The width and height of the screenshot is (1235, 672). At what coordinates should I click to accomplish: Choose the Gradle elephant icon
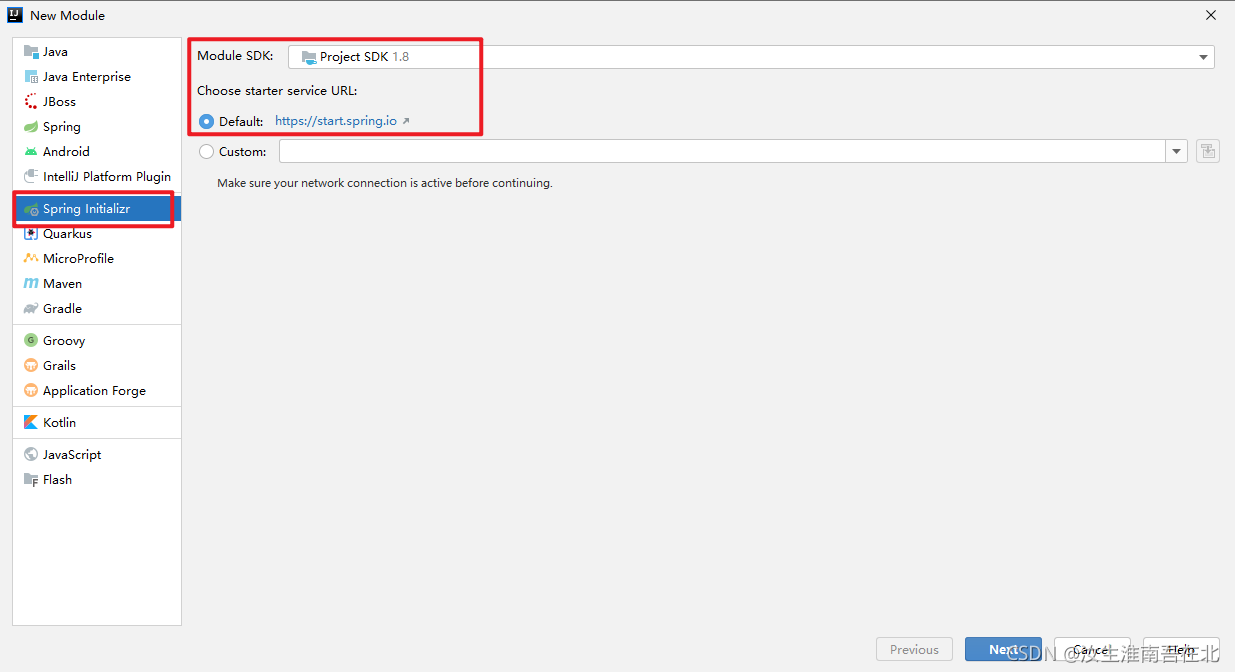pyautogui.click(x=31, y=309)
